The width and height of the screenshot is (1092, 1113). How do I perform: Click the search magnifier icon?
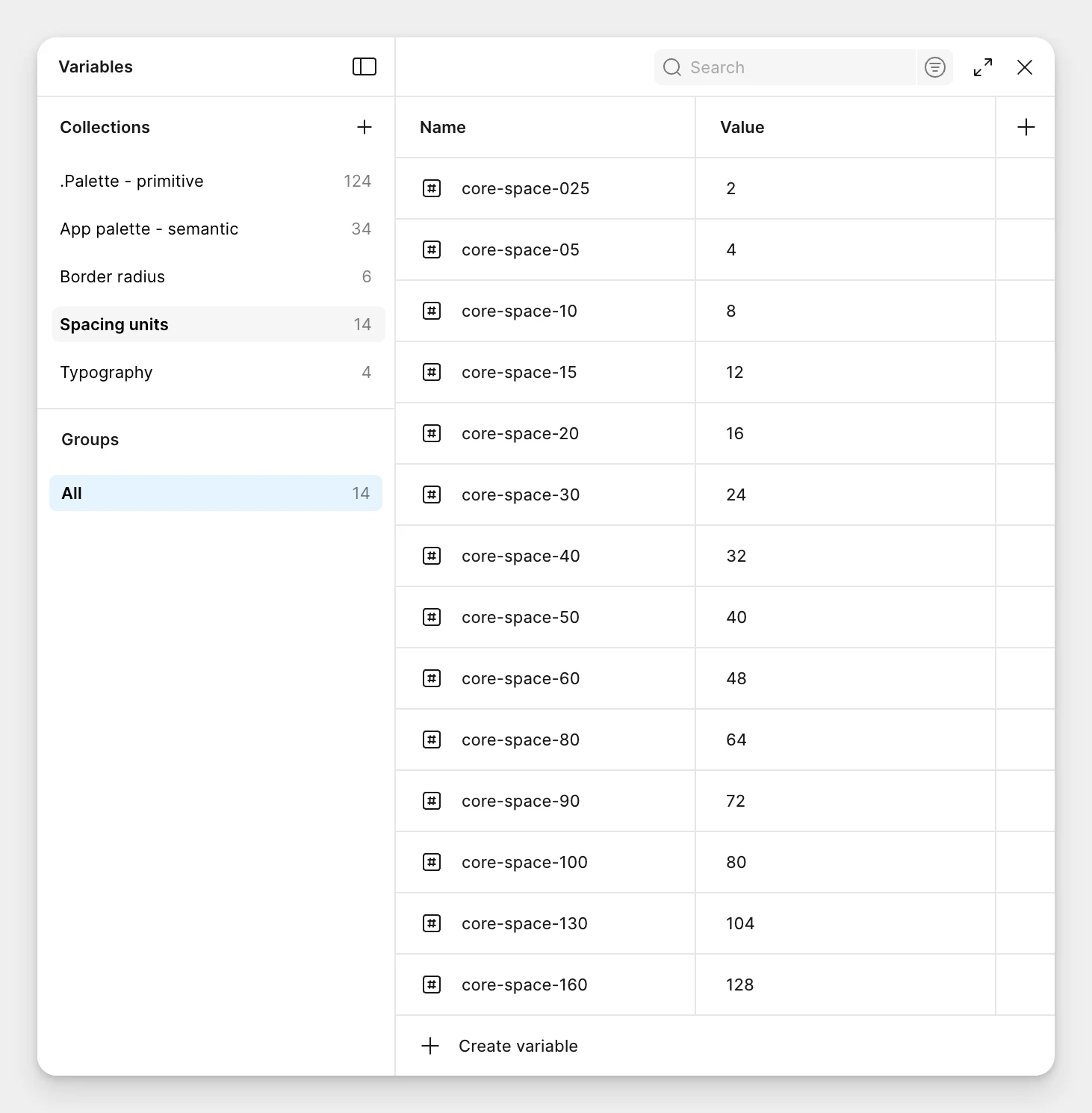point(671,67)
